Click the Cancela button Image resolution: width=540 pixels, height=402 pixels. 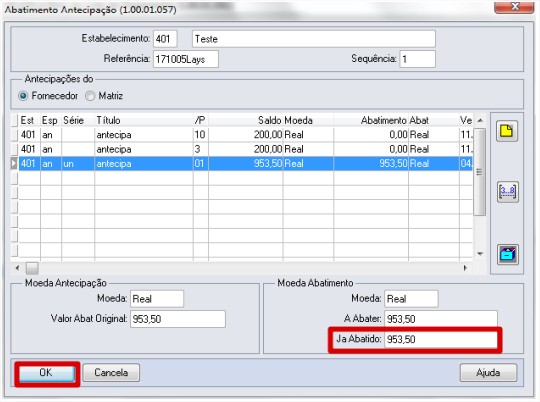point(111,373)
